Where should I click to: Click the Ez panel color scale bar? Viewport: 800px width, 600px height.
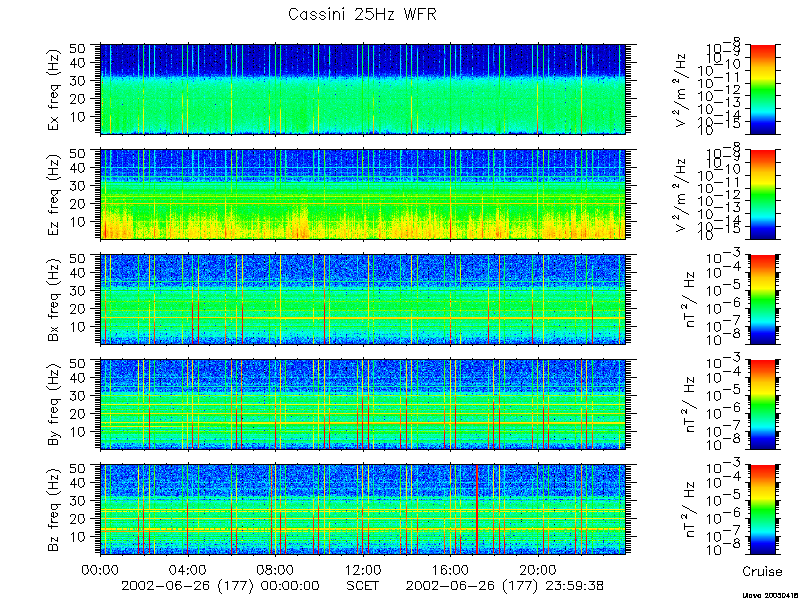(x=762, y=194)
